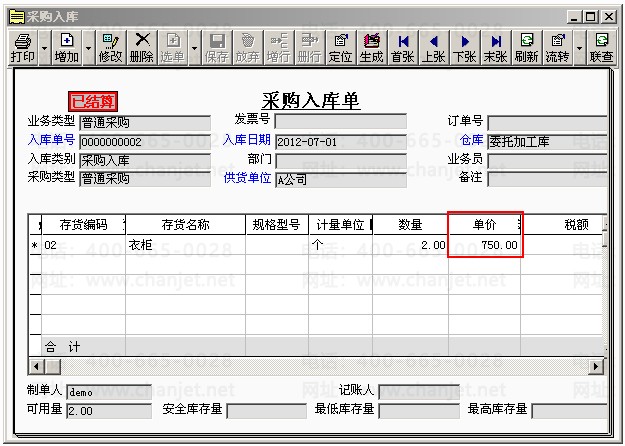Select the quantity cell 2.00 in the table

(x=411, y=245)
